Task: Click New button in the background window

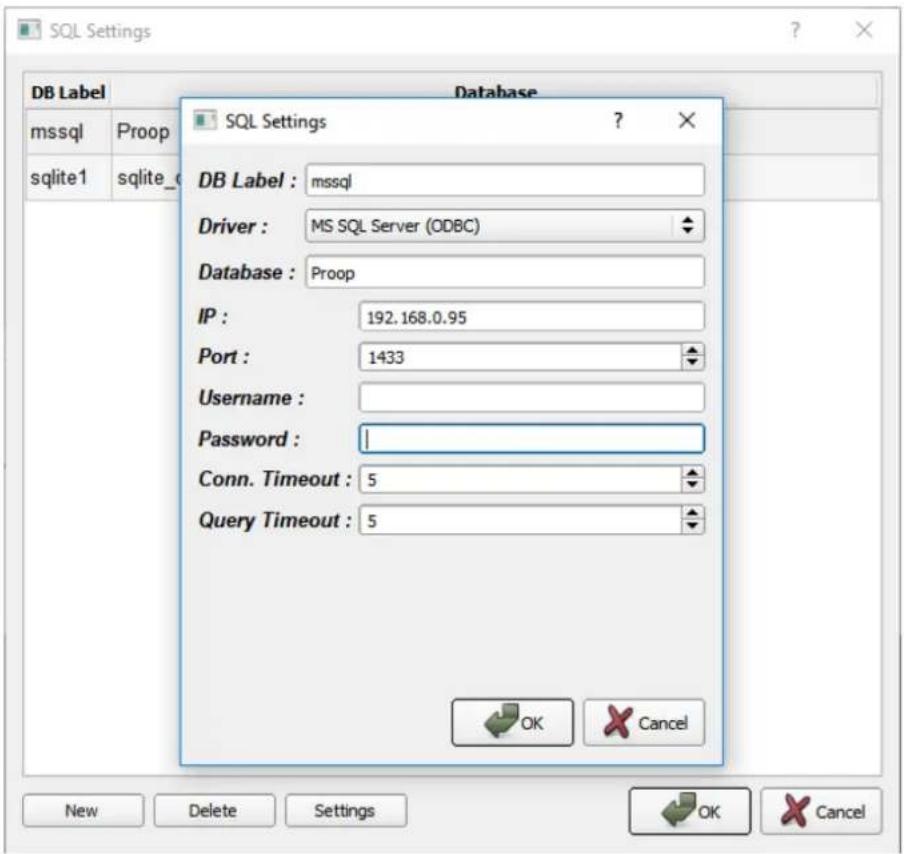Action: coord(83,811)
